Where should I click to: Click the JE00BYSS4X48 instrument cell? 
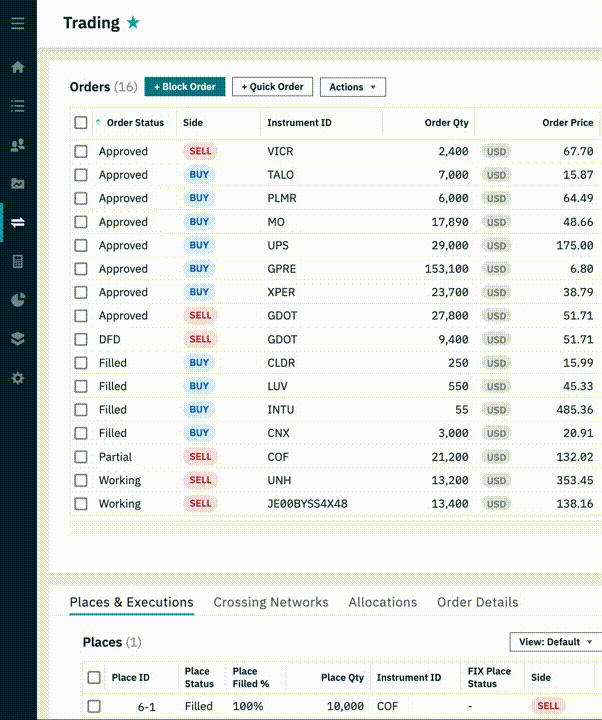pos(307,504)
